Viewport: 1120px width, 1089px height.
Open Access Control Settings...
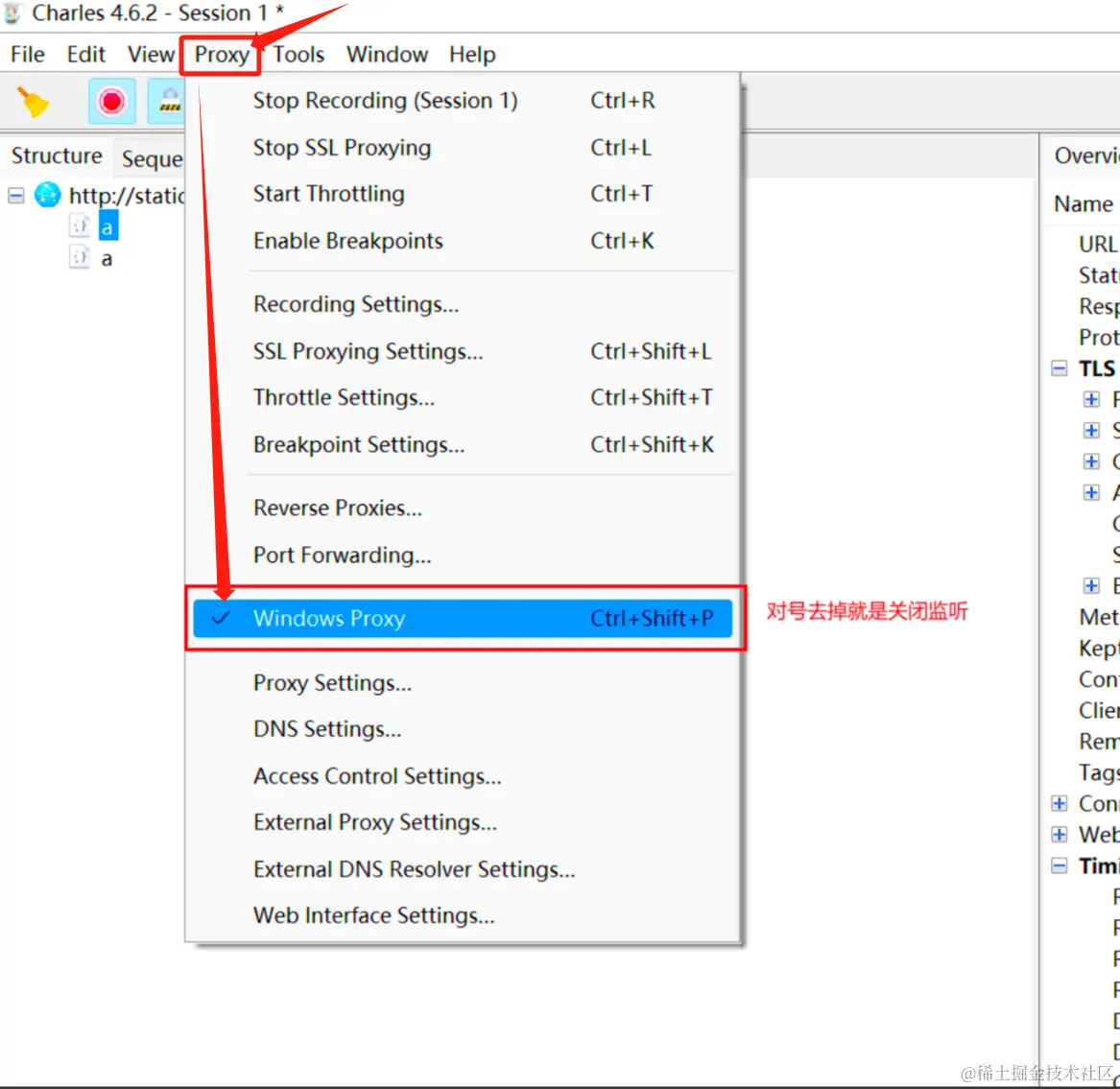click(x=463, y=776)
